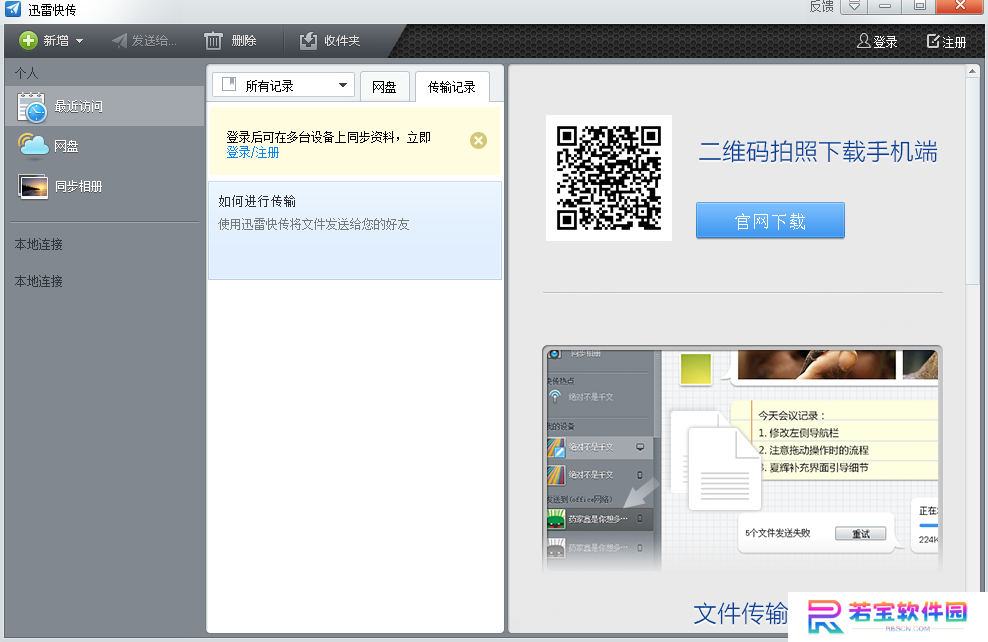The height and width of the screenshot is (642, 988).
Task: Click the 反馈 link in title bar
Action: point(822,6)
